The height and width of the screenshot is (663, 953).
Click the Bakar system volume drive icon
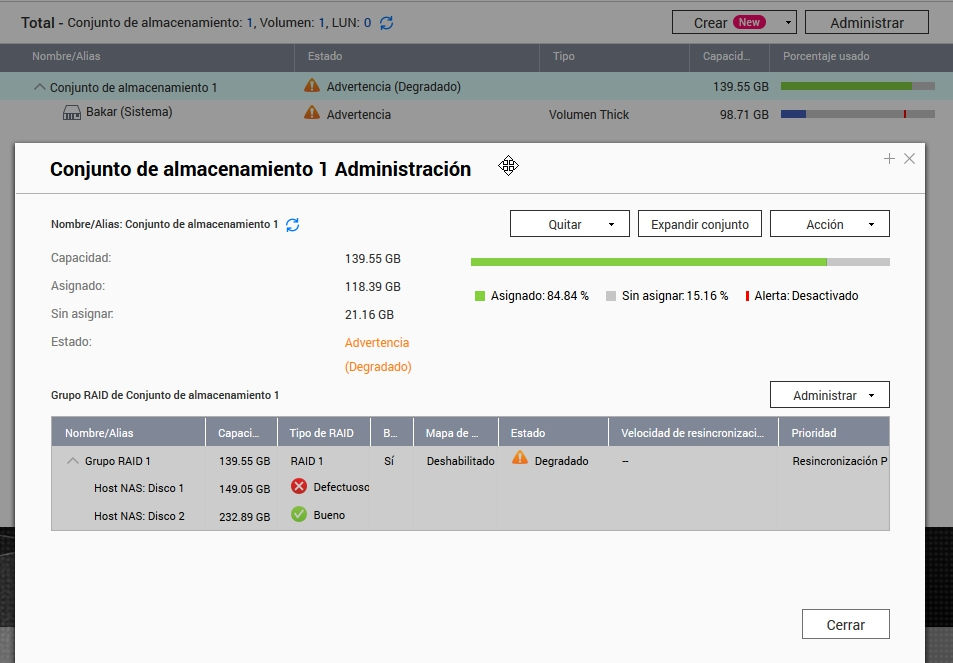coord(72,113)
